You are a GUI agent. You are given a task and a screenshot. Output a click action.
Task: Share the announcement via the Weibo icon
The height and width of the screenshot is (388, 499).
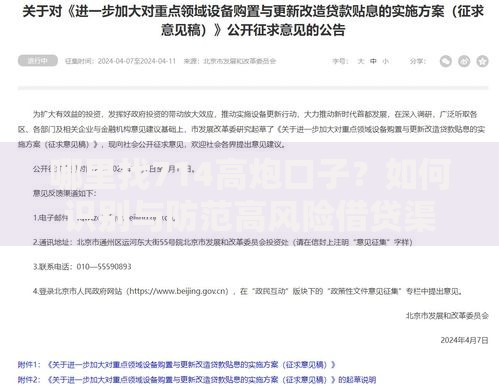tap(464, 61)
